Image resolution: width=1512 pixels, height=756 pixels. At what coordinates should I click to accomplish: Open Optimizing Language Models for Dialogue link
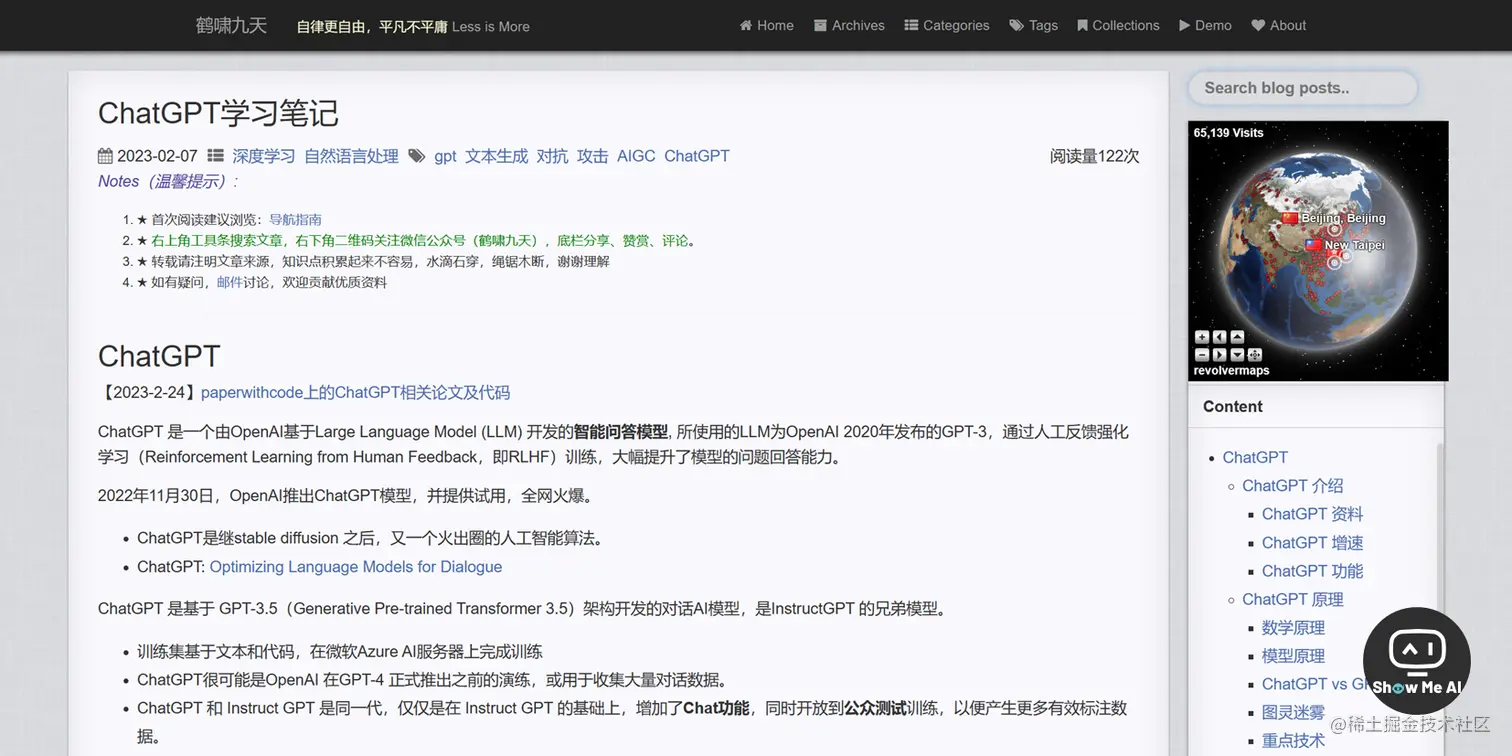[x=356, y=567]
